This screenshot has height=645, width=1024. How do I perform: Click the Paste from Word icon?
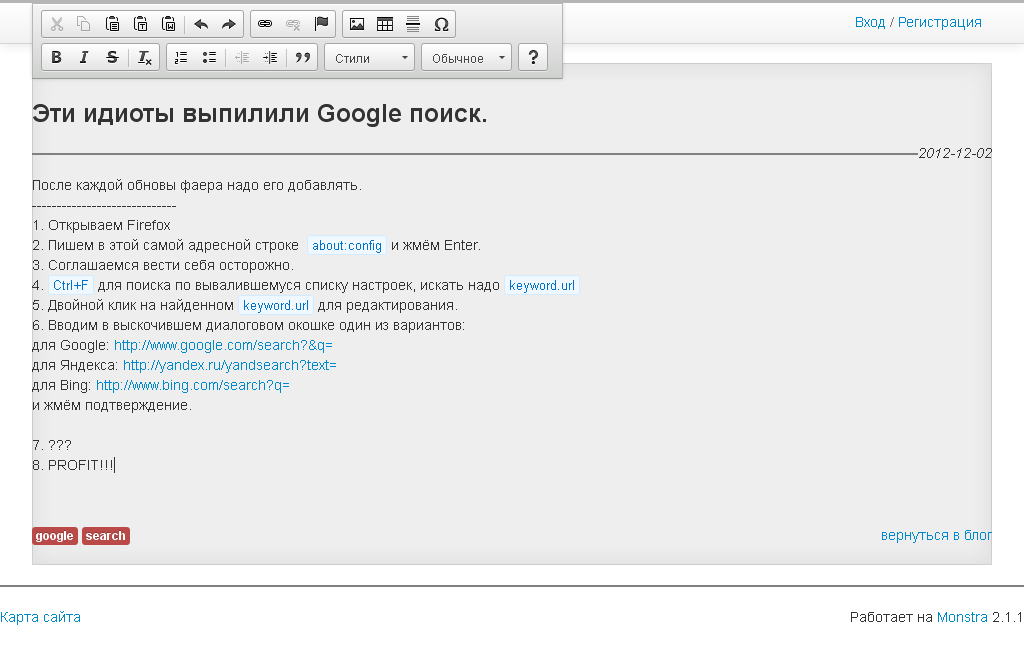pyautogui.click(x=168, y=24)
